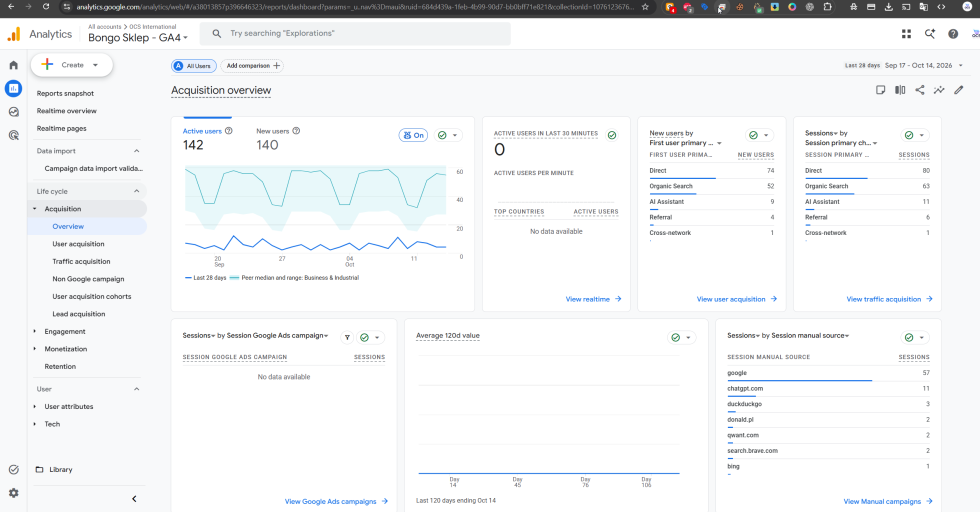Open the Home icon in left rail
The height and width of the screenshot is (512, 980).
coord(14,65)
